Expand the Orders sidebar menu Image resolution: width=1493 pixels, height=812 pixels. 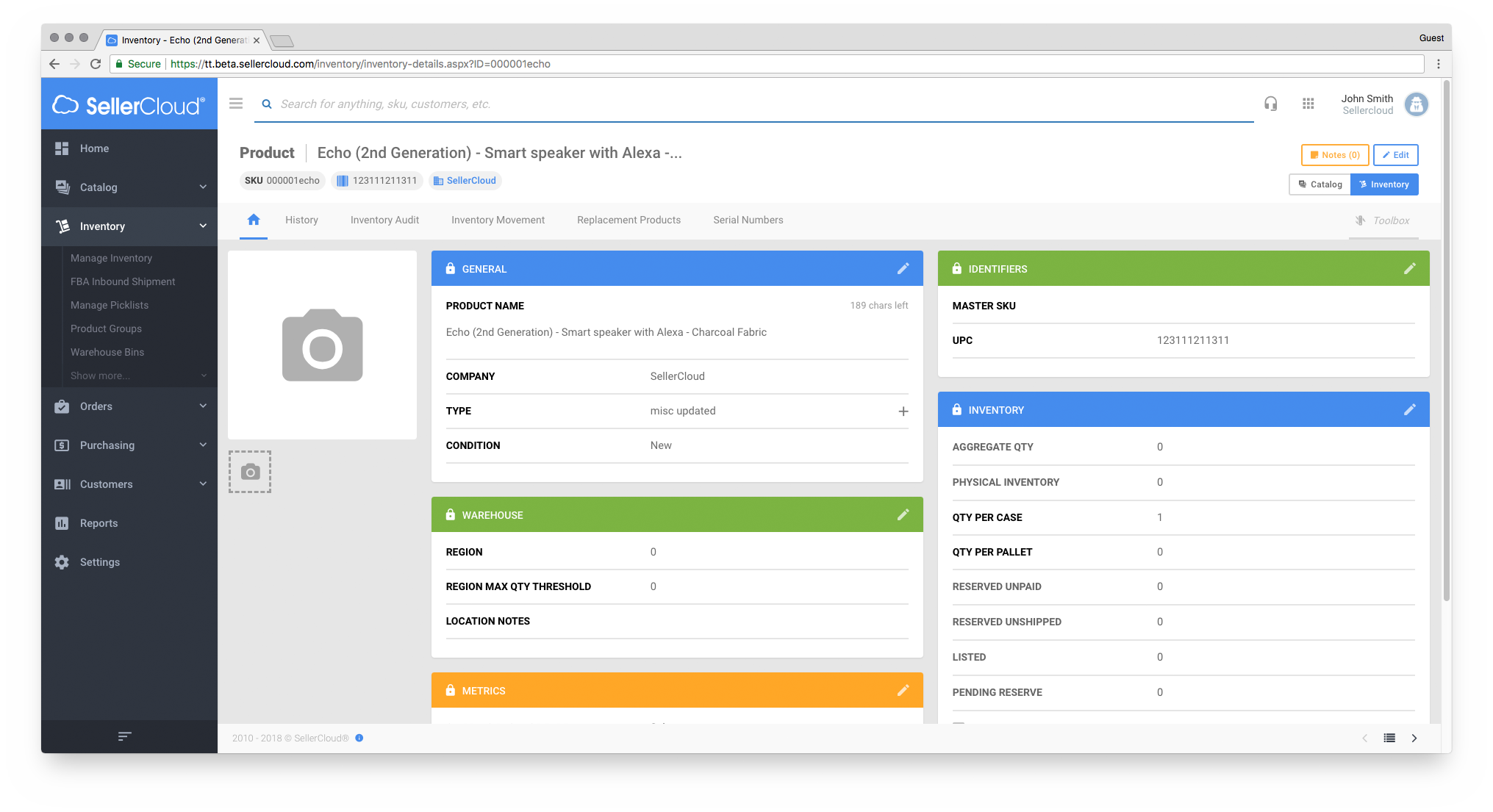(x=129, y=406)
